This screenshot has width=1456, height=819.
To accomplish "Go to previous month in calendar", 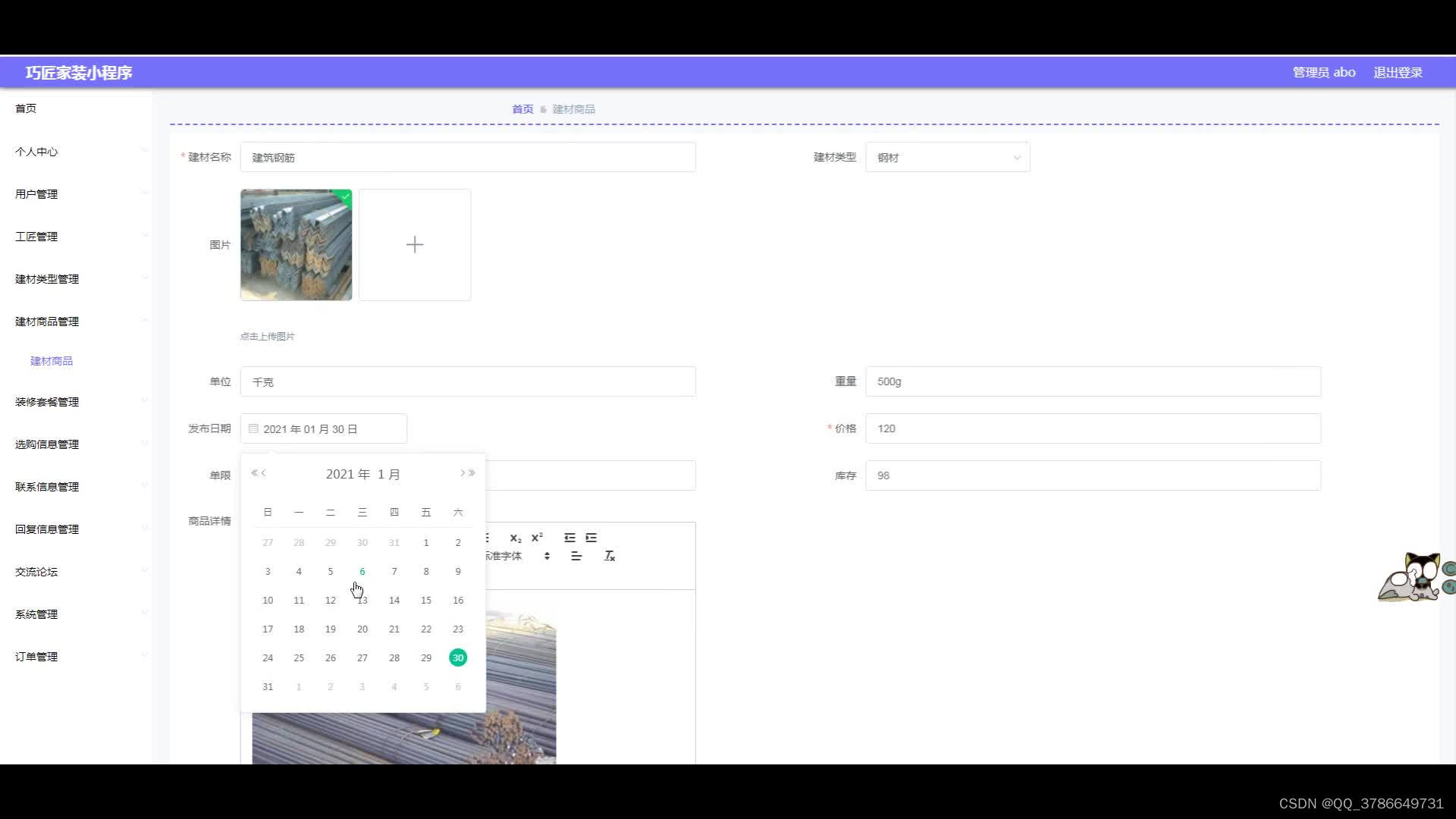I will click(264, 473).
